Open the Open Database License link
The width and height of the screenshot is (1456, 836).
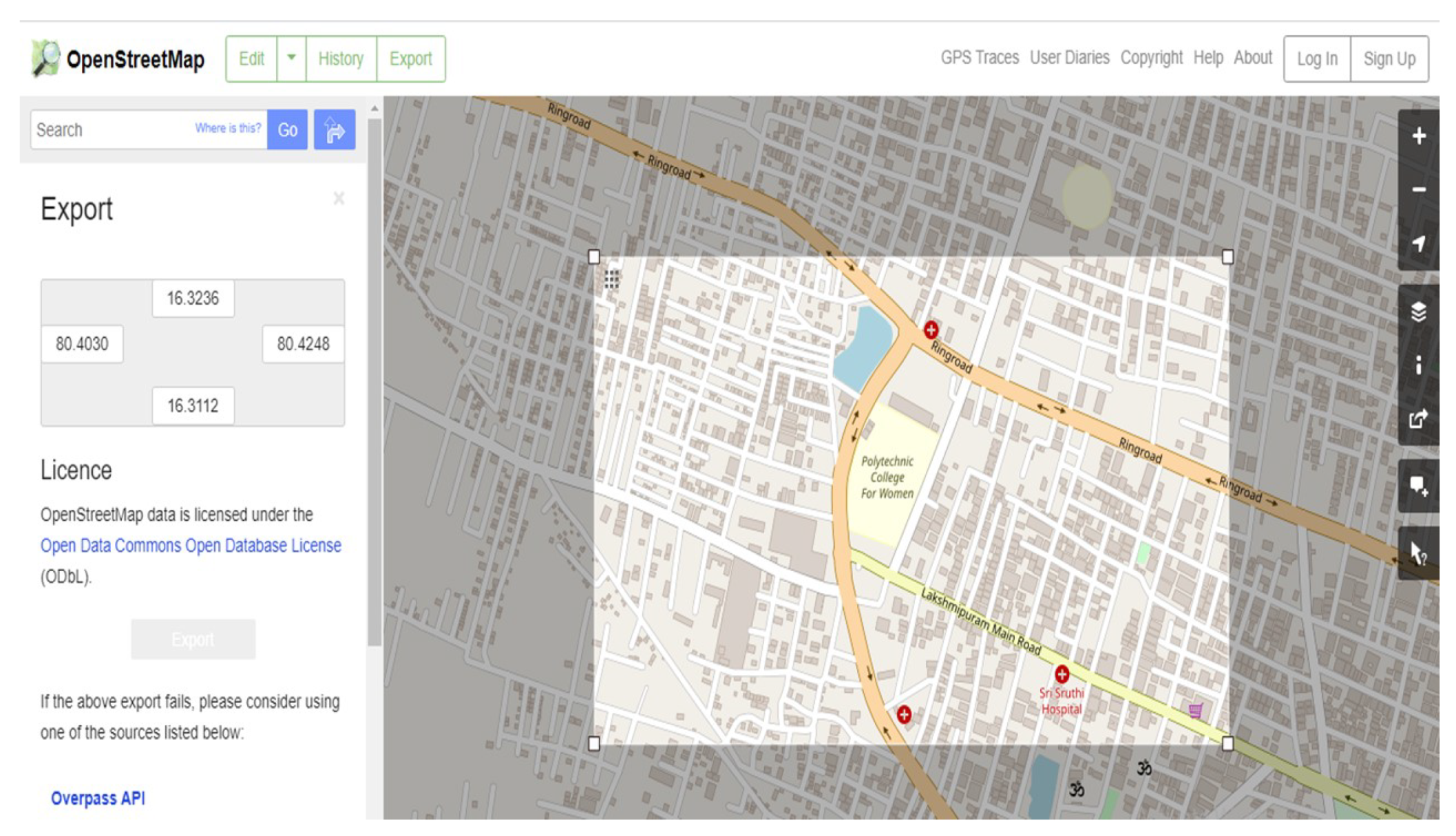191,546
